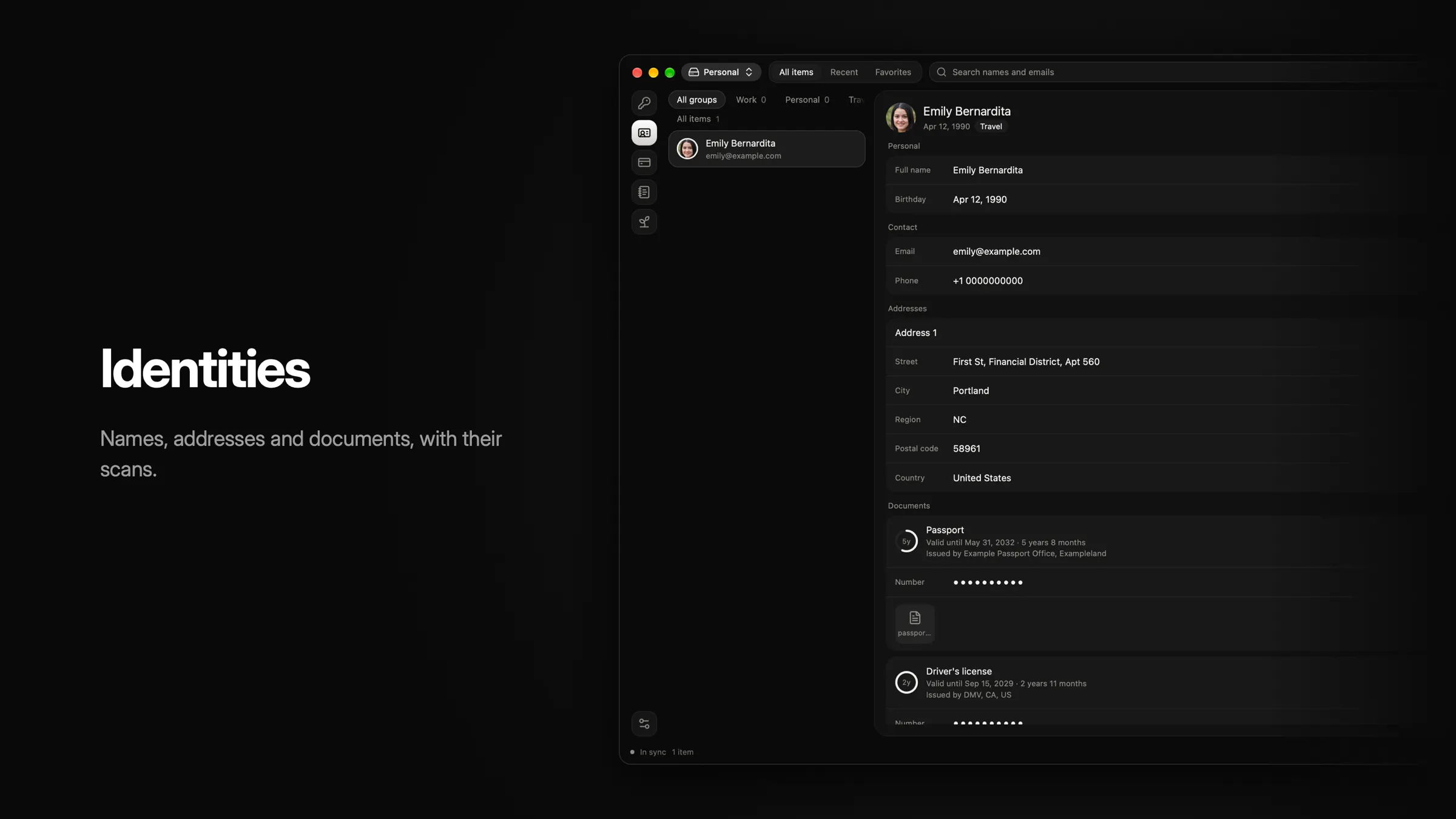1456x819 pixels.
Task: Switch to the Recent tab
Action: click(x=844, y=72)
